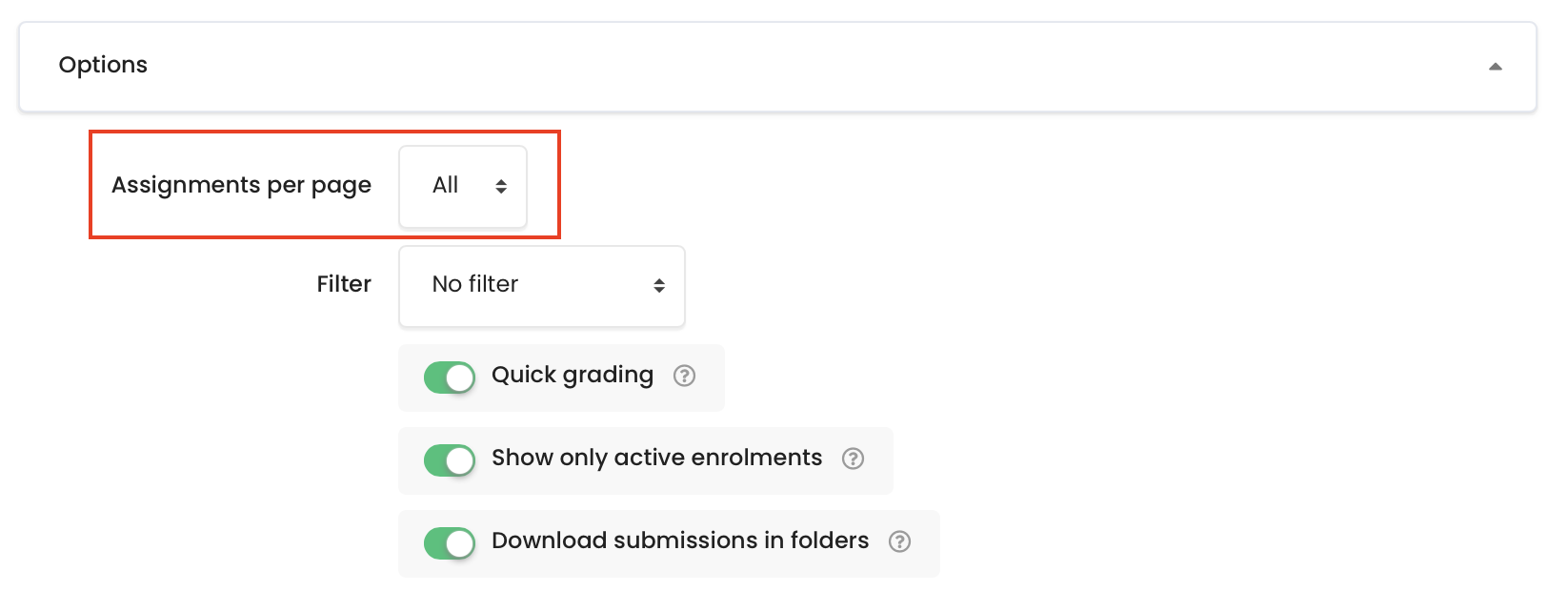The width and height of the screenshot is (1568, 612).
Task: Click the All value in page selector
Action: [x=445, y=185]
